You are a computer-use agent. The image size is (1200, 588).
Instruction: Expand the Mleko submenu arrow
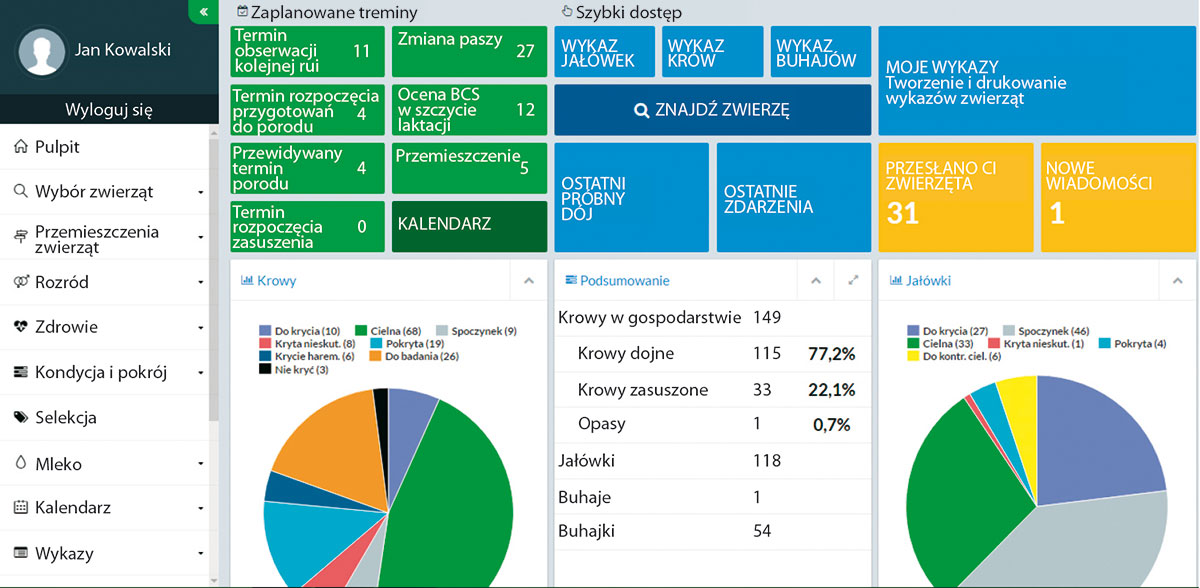click(x=201, y=464)
